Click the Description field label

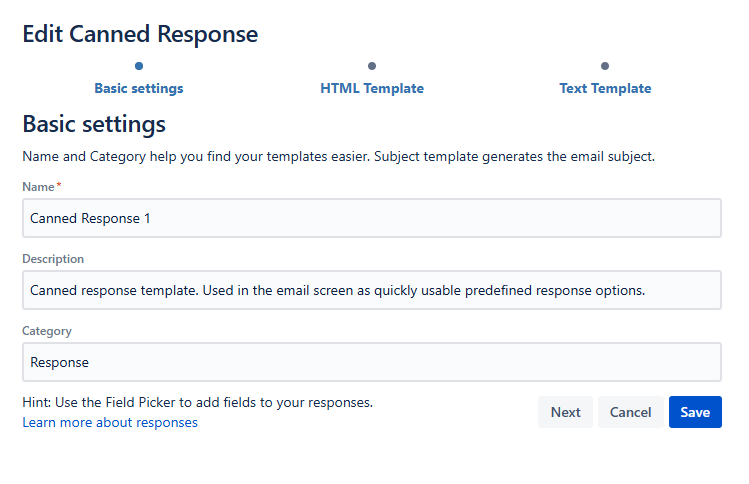pyautogui.click(x=53, y=259)
